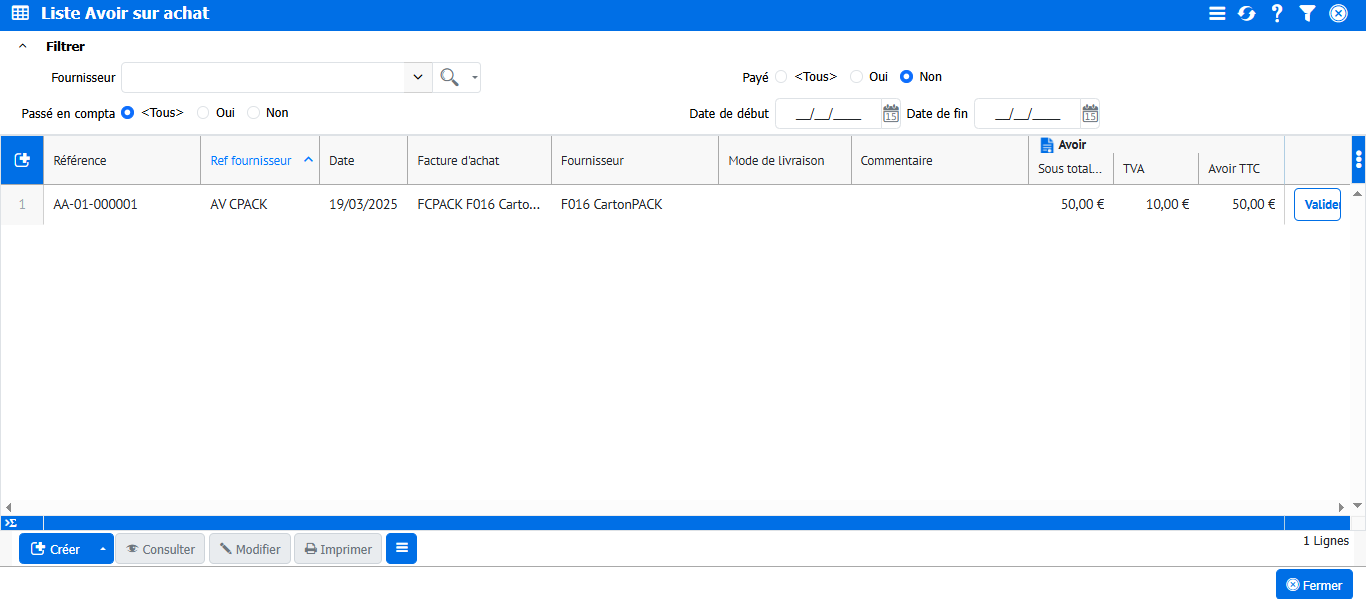Screen dimensions: 1366x599
Task: Open help with the question mark icon
Action: coord(1277,14)
